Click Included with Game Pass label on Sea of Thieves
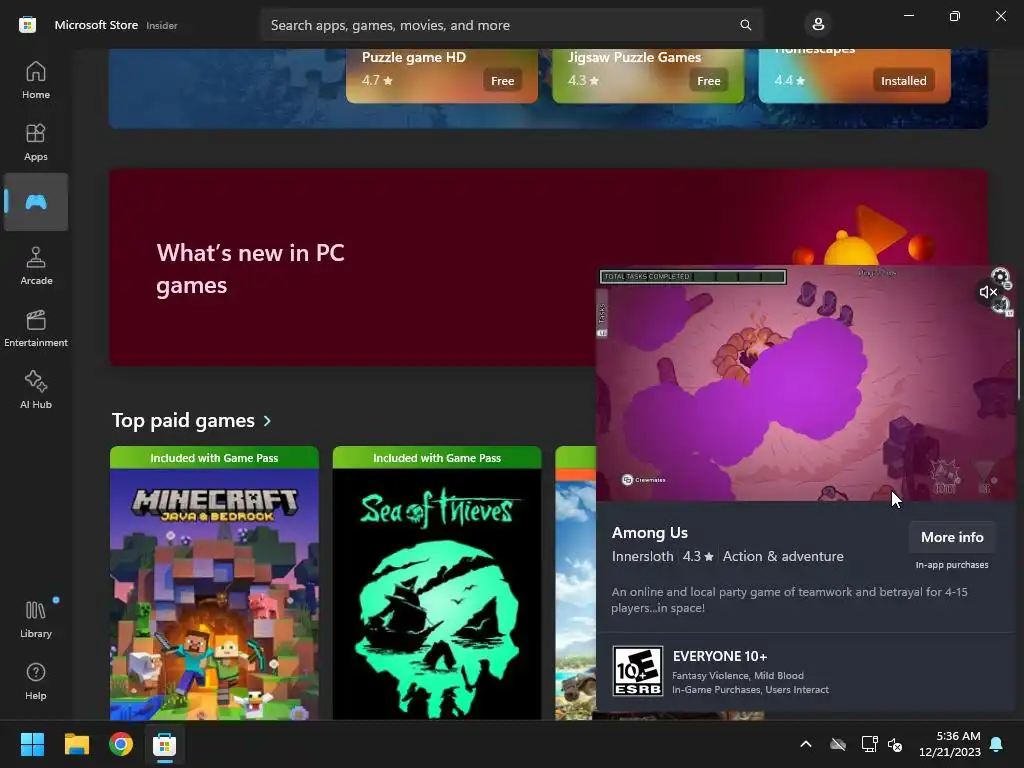Screen dimensions: 1024x768 (x=437, y=458)
